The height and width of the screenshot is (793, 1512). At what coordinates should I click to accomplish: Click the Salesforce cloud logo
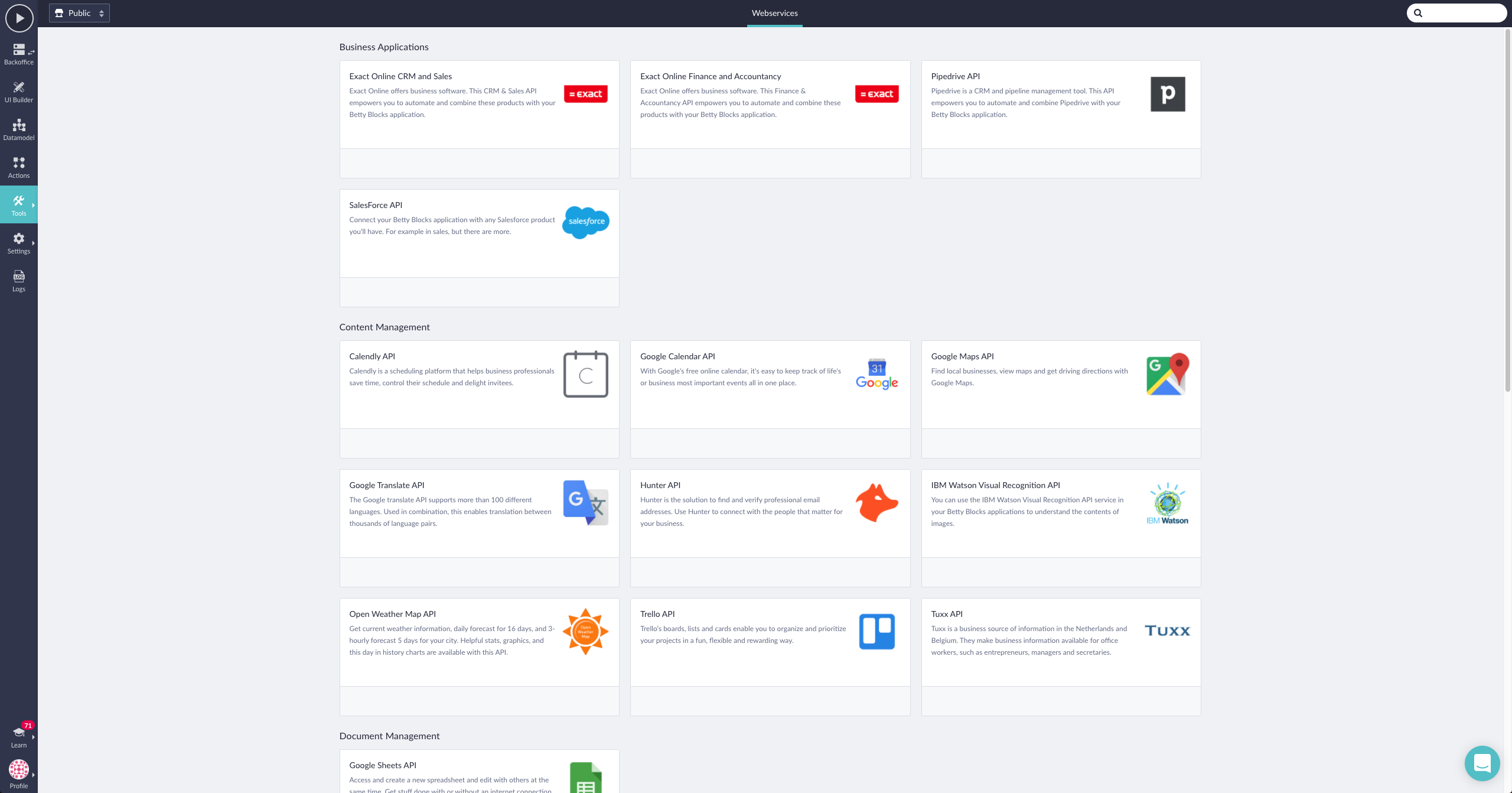point(585,222)
